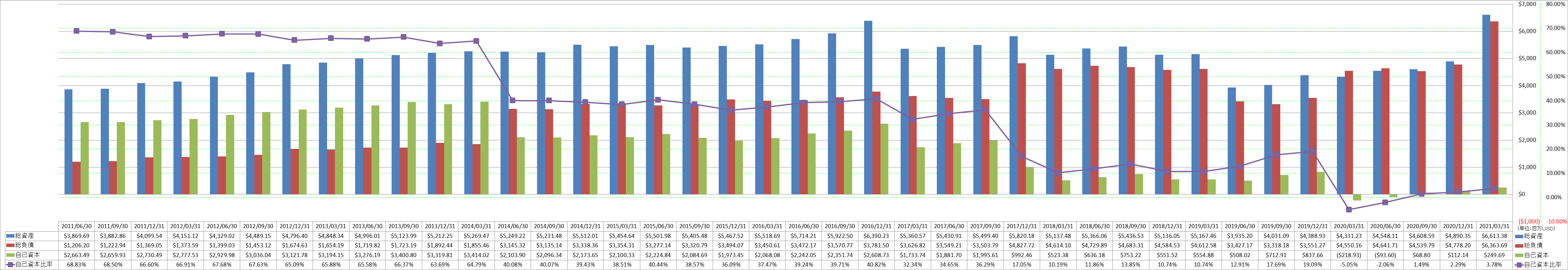Screen dimensions: 1568x270
Task: Click the equity ratio cell 64.79%
Action: click(476, 265)
